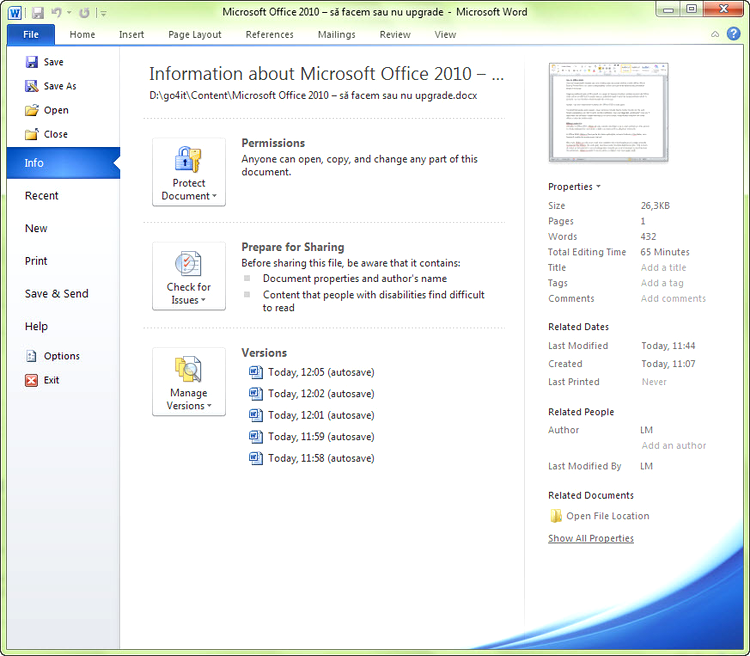
Task: Click the Last Modified value Today, 11:44
Action: (x=668, y=346)
